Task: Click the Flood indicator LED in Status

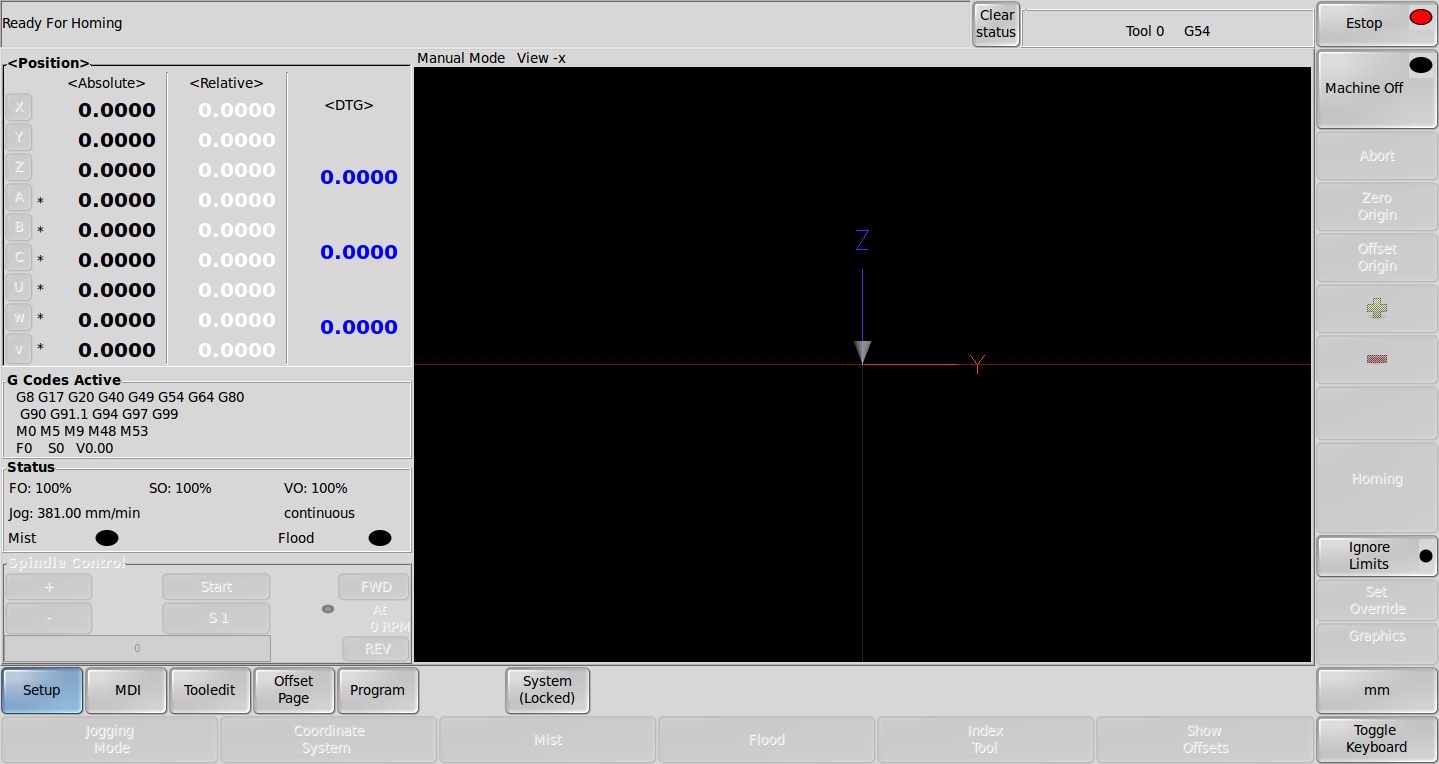Action: tap(380, 538)
